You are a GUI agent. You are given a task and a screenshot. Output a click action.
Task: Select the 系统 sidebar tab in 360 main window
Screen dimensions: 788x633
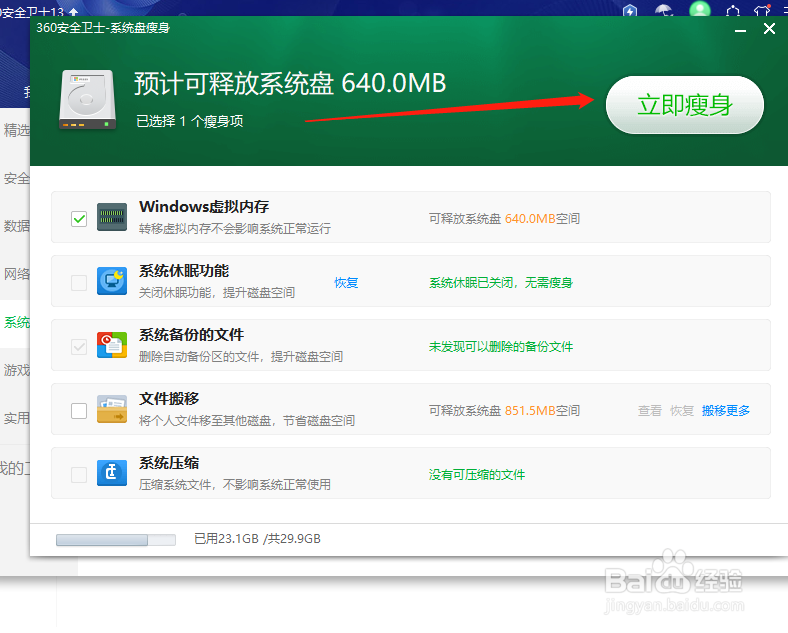[x=15, y=323]
